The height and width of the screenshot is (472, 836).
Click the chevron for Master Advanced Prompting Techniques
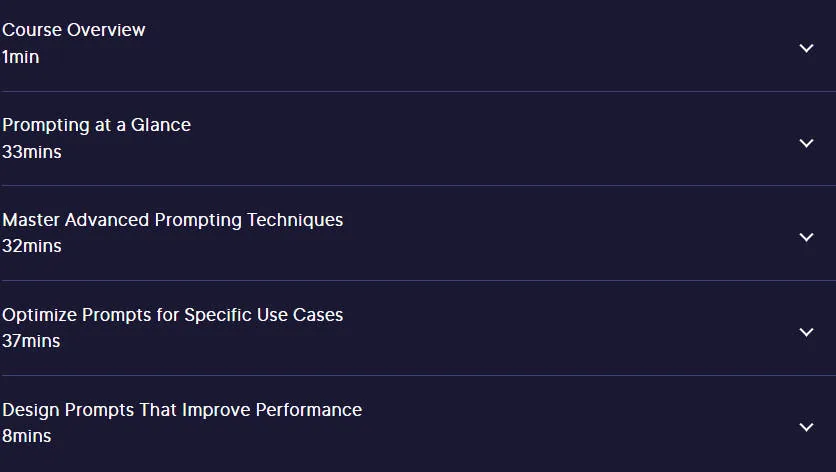806,237
